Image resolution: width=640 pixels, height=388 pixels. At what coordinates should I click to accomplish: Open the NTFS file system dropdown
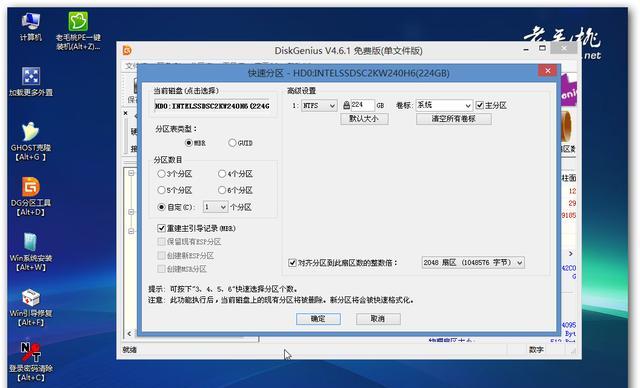point(319,106)
